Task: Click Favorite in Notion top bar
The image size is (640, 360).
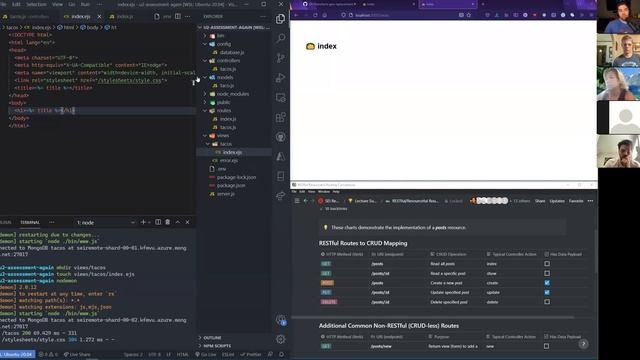Action: pyautogui.click(x=576, y=201)
